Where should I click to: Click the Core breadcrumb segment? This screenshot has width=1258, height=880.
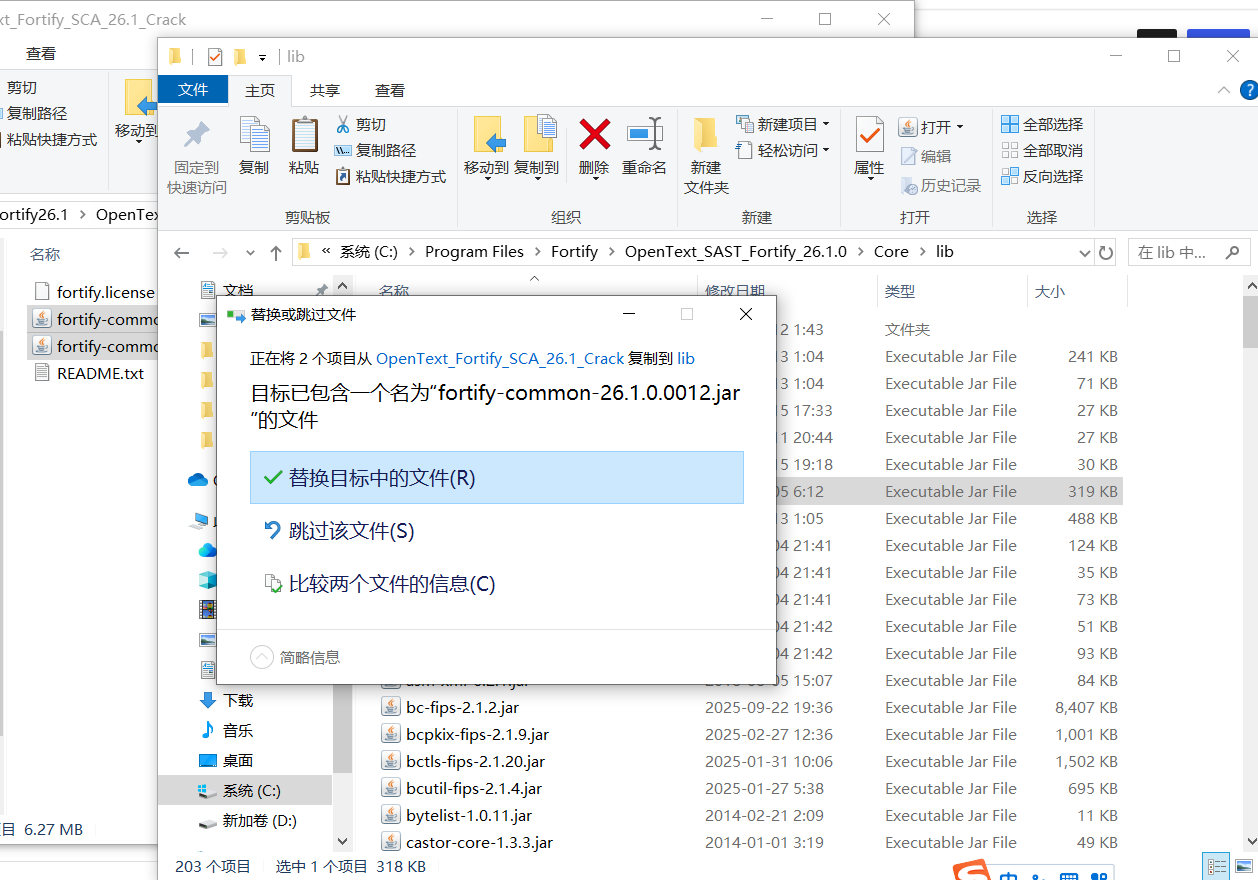[891, 252]
